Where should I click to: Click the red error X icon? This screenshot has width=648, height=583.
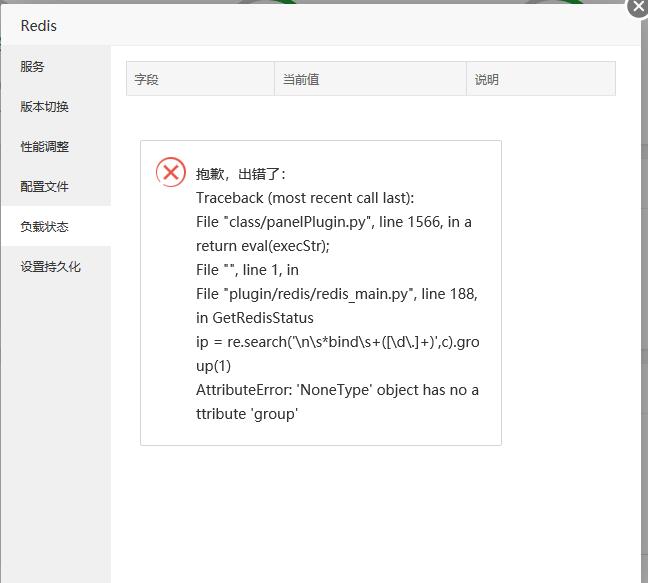click(x=171, y=172)
